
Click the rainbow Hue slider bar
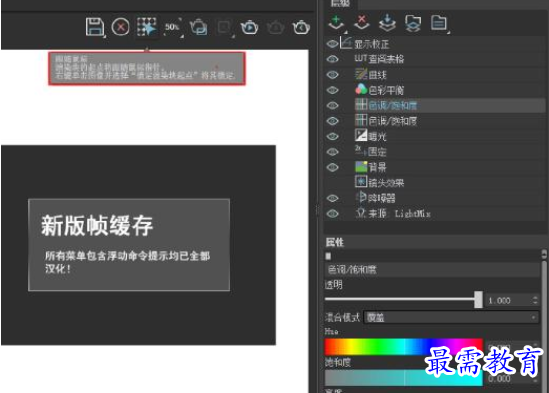(404, 347)
